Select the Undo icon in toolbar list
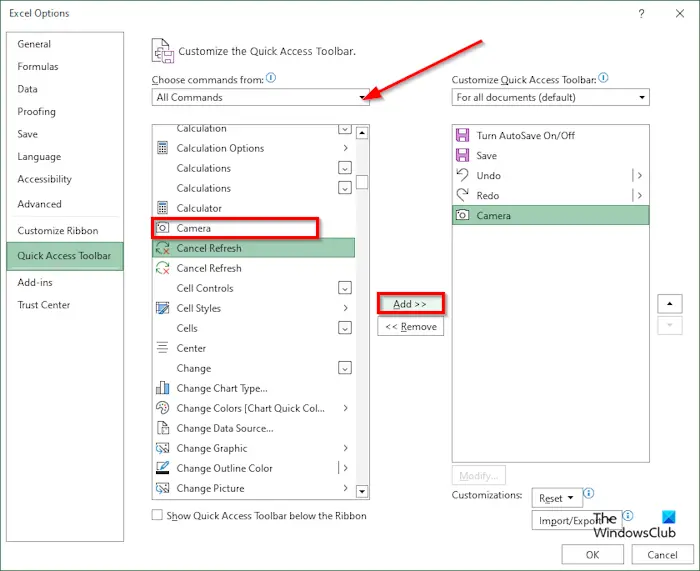 [462, 175]
